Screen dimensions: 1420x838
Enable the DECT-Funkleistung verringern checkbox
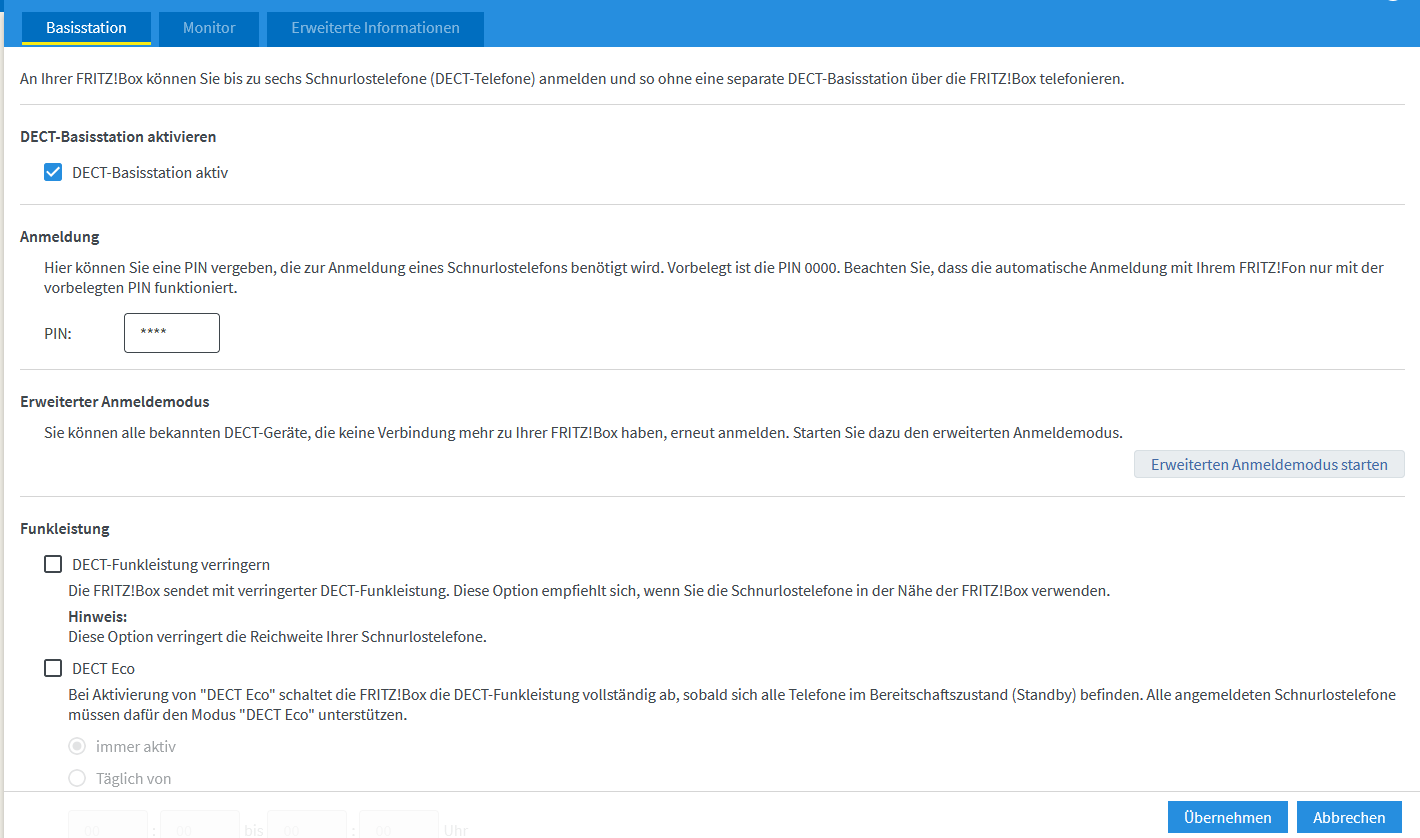[53, 565]
